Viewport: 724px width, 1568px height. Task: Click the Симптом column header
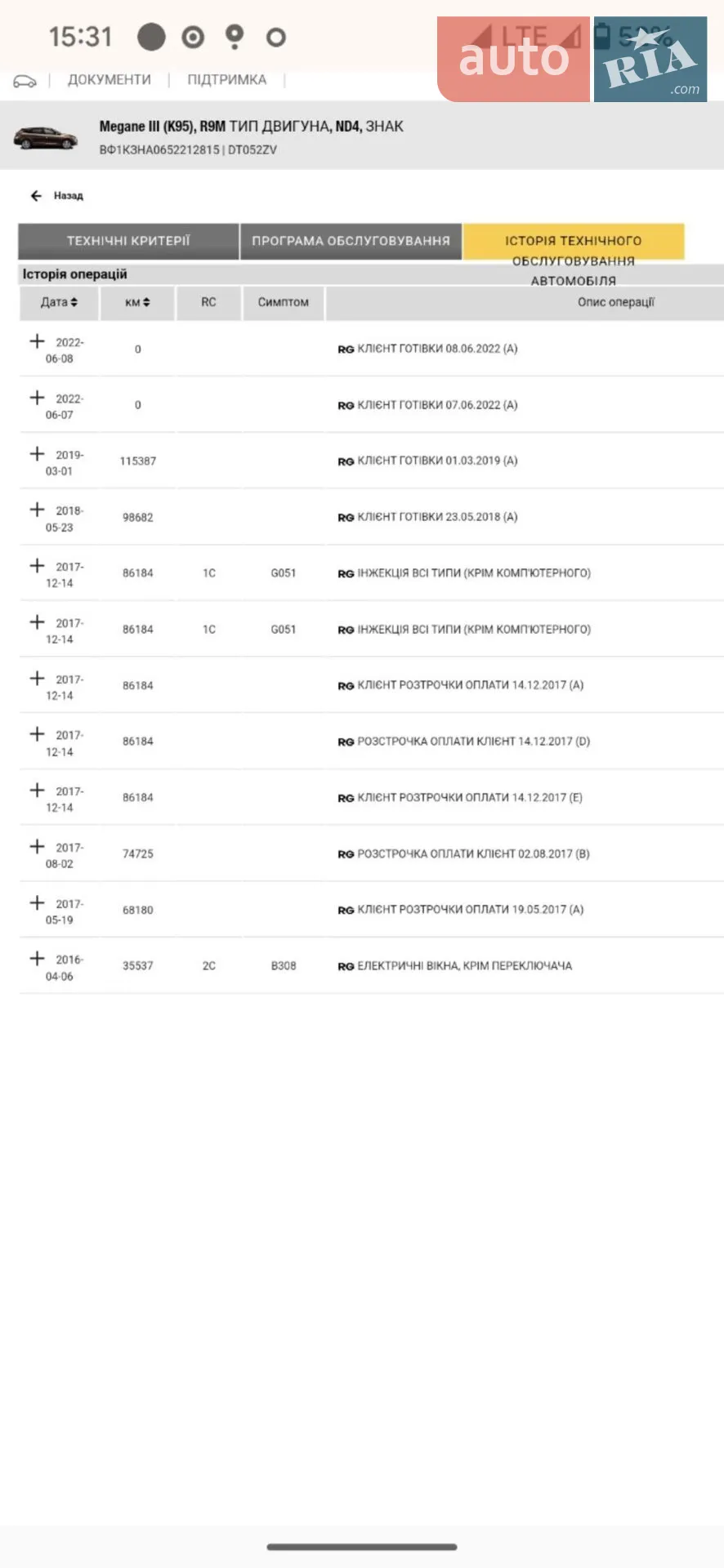tap(284, 302)
